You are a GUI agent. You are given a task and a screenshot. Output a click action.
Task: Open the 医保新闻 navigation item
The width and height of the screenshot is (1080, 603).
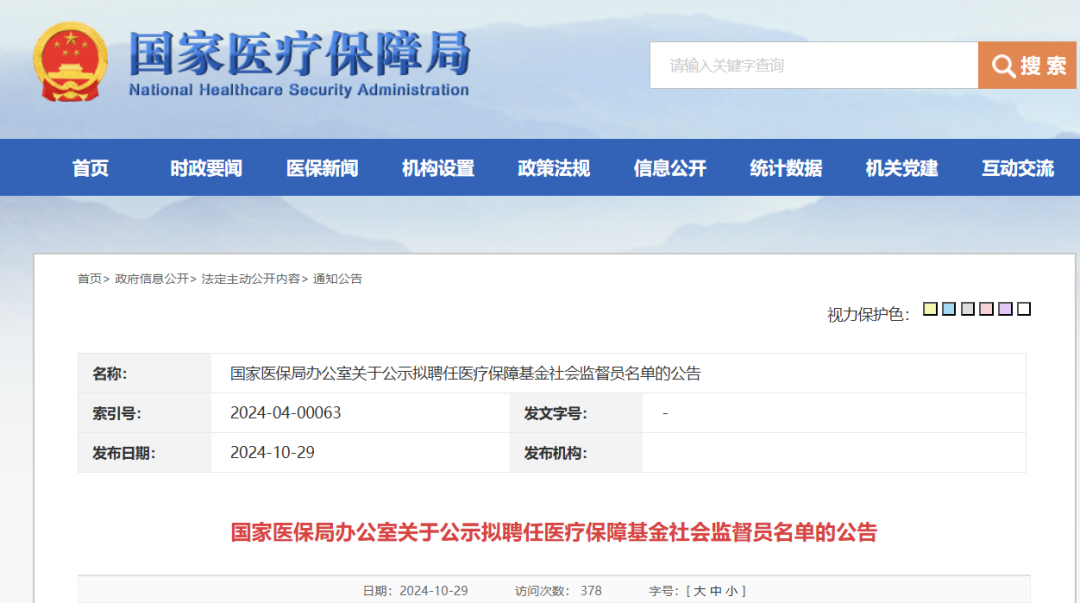tap(322, 168)
